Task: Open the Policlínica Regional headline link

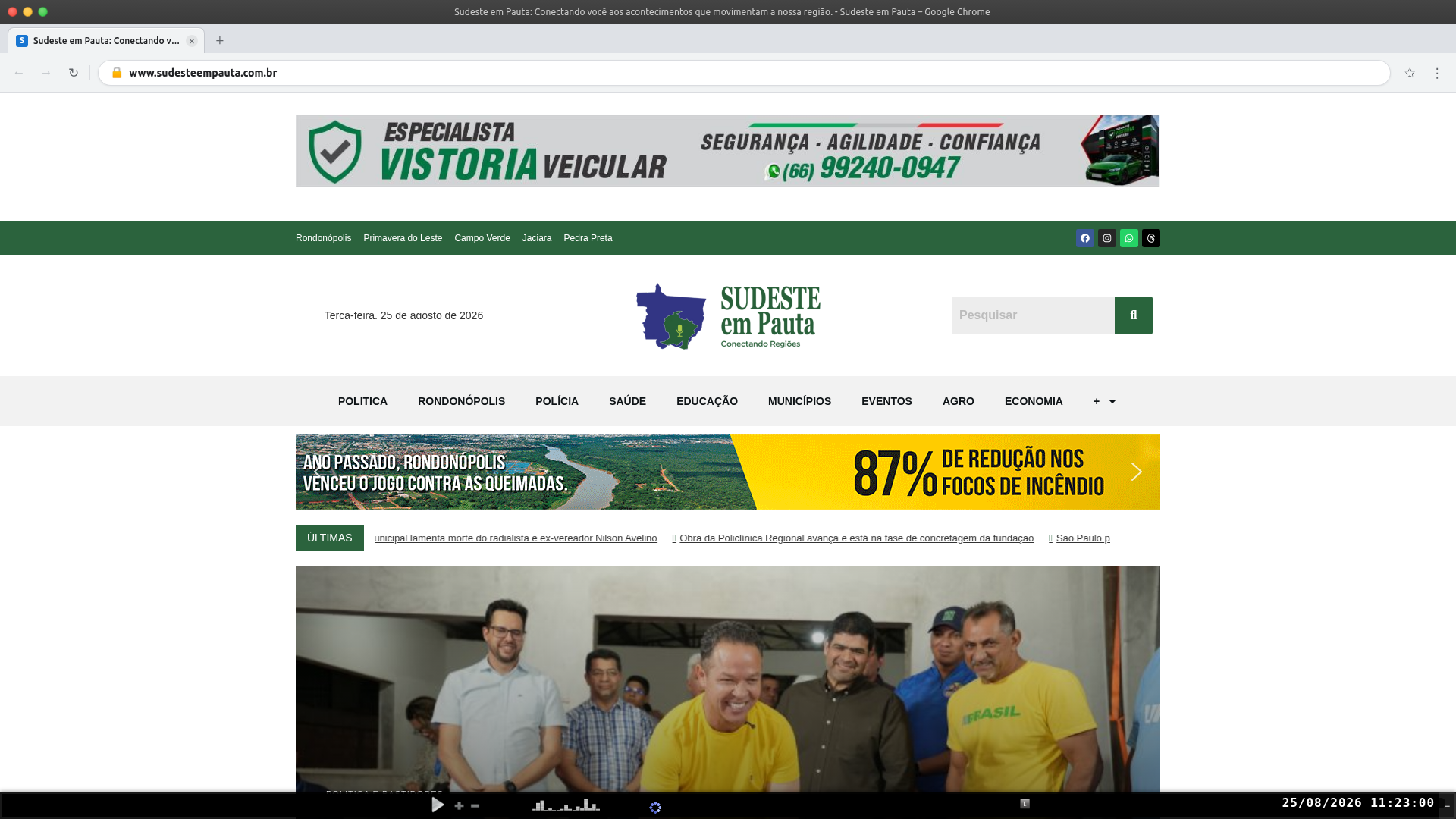Action: (x=856, y=538)
